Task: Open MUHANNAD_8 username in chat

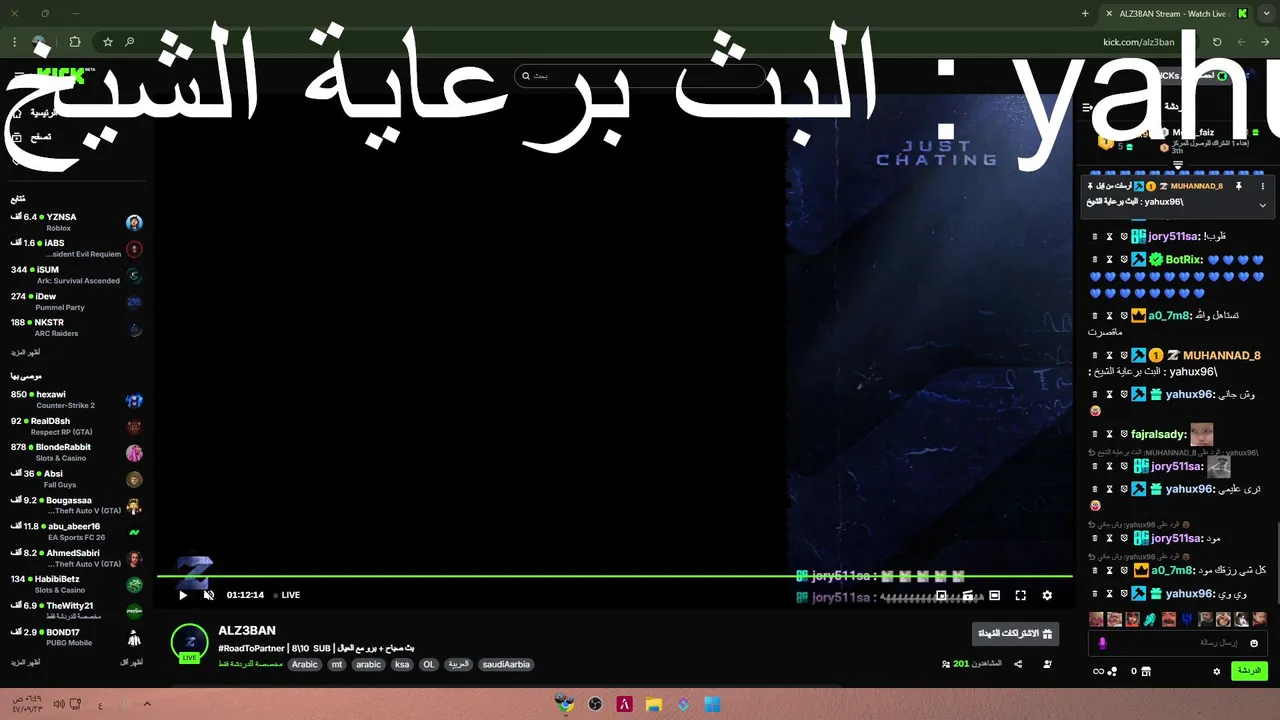Action: (x=1221, y=355)
